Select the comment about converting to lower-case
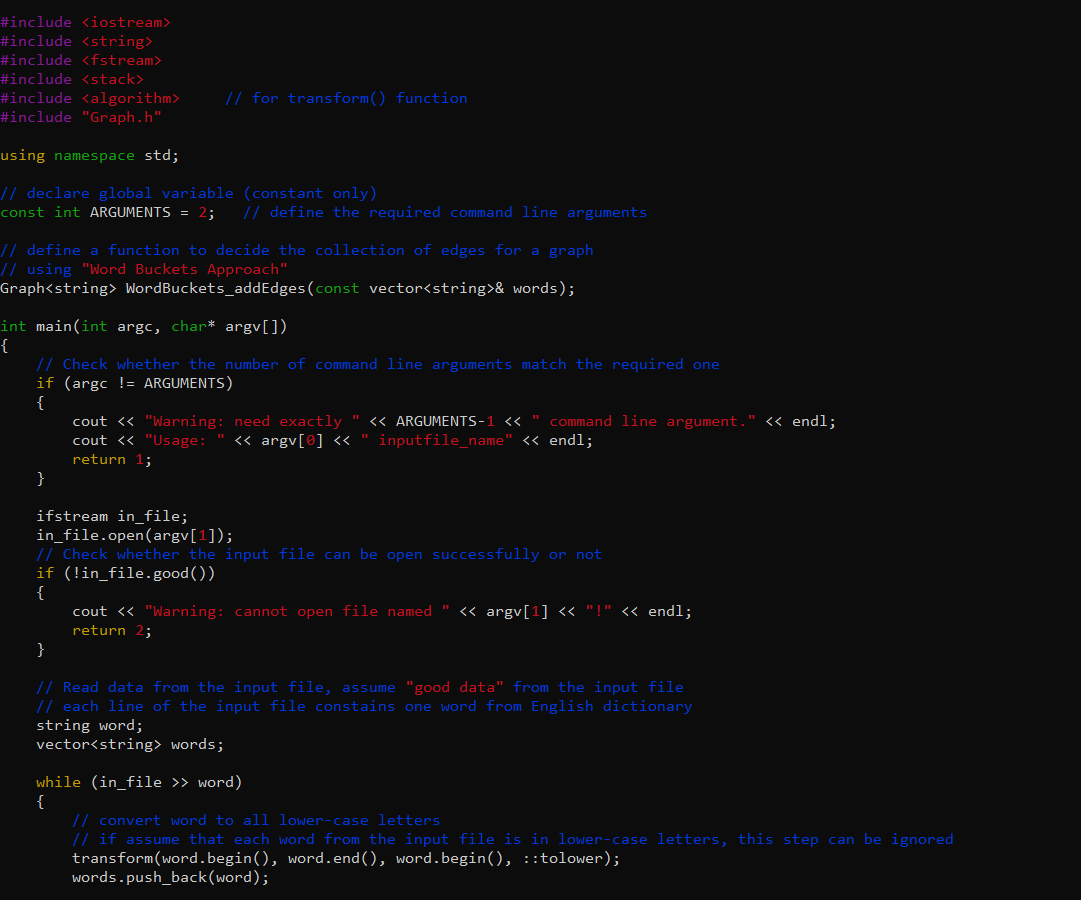This screenshot has height=900, width=1081. [x=255, y=820]
